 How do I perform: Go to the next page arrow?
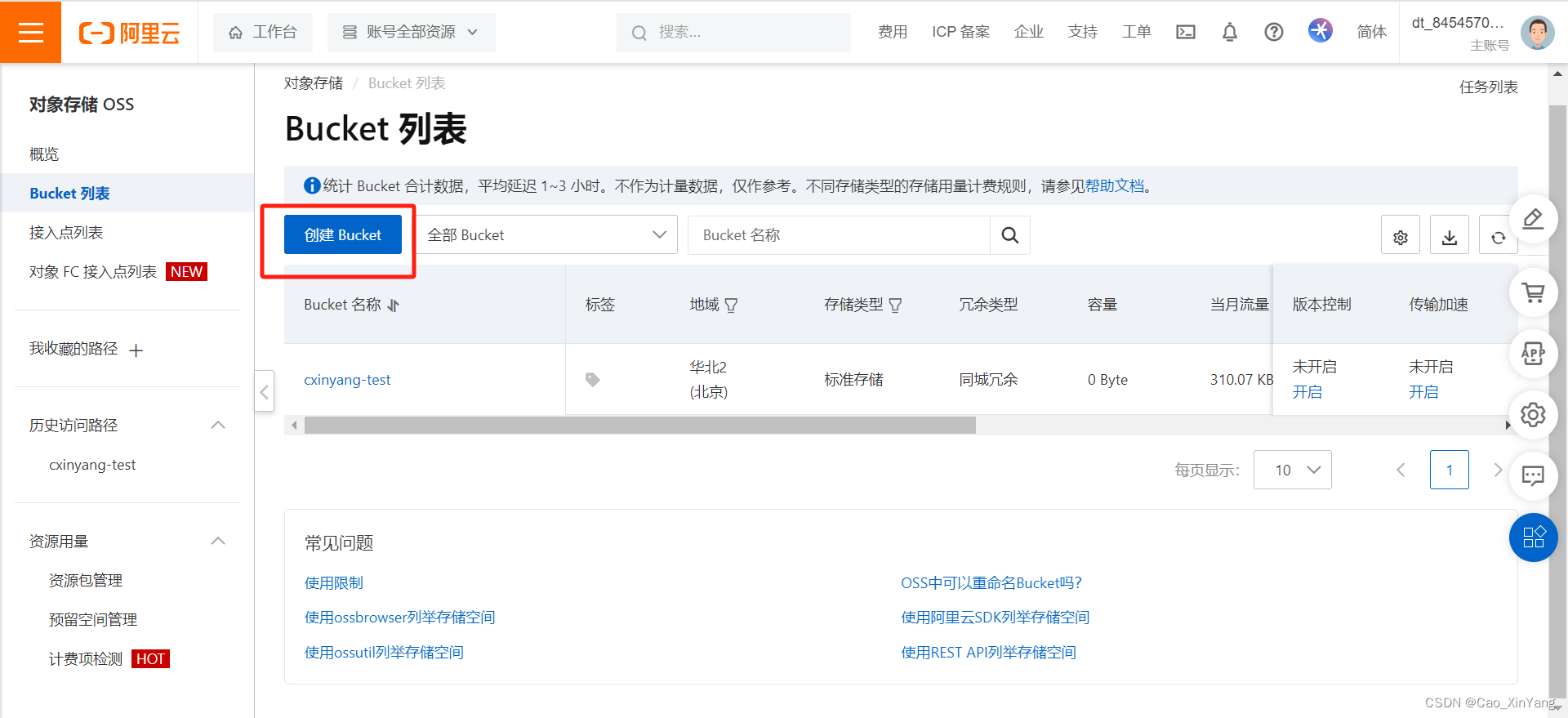coord(1497,470)
